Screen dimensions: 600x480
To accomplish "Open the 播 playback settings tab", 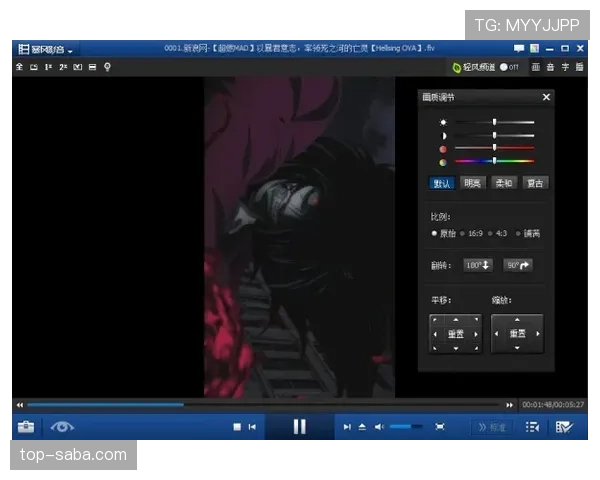I will click(580, 67).
